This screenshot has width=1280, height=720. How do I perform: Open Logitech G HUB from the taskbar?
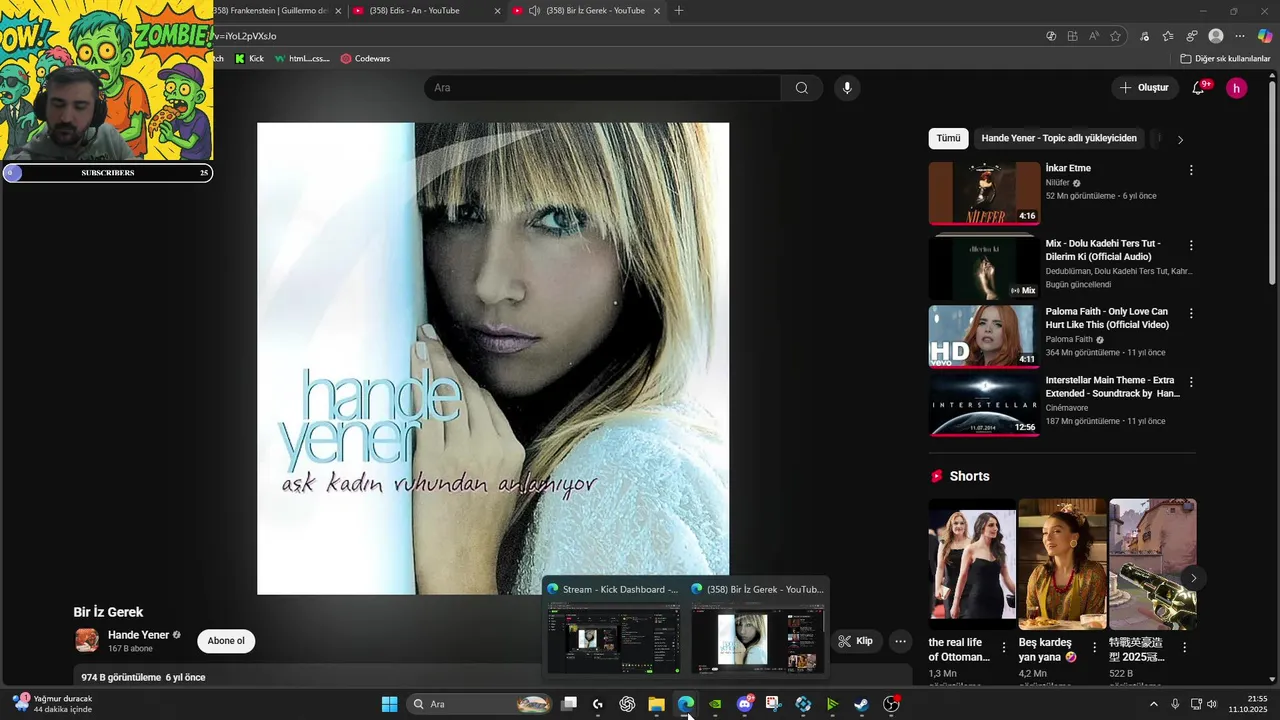598,704
